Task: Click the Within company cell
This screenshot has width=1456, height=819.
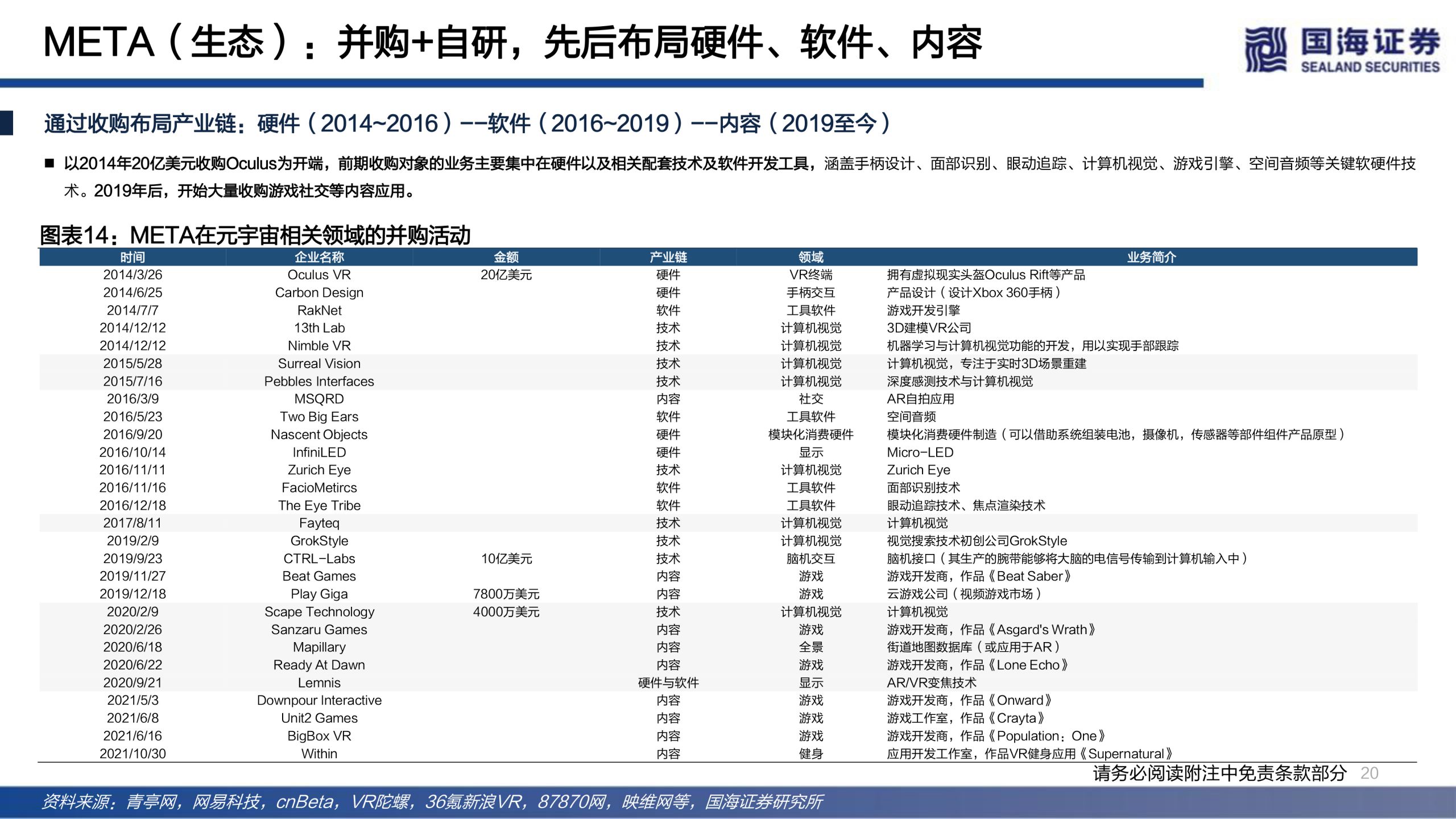Action: click(319, 754)
